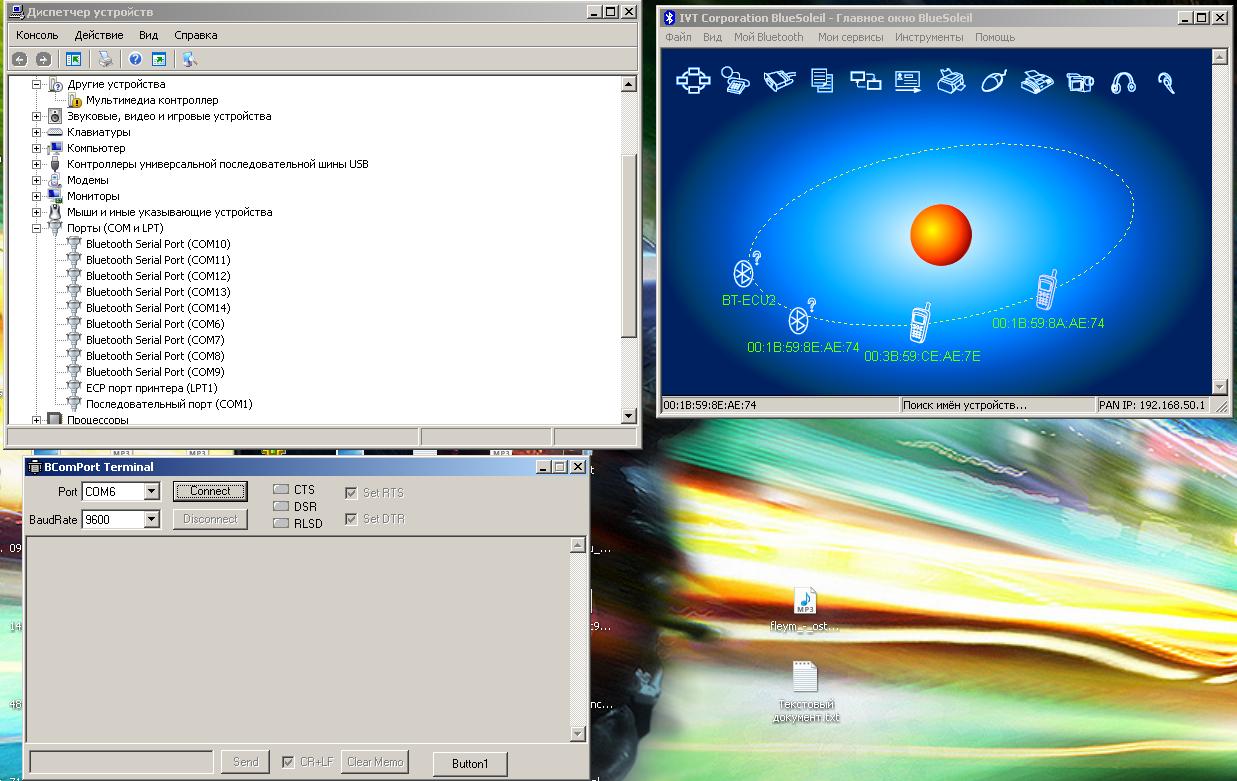Viewport: 1237px width, 781px height.
Task: Click the phone device 00:1B:59:8A:AE:74
Action: click(1046, 291)
